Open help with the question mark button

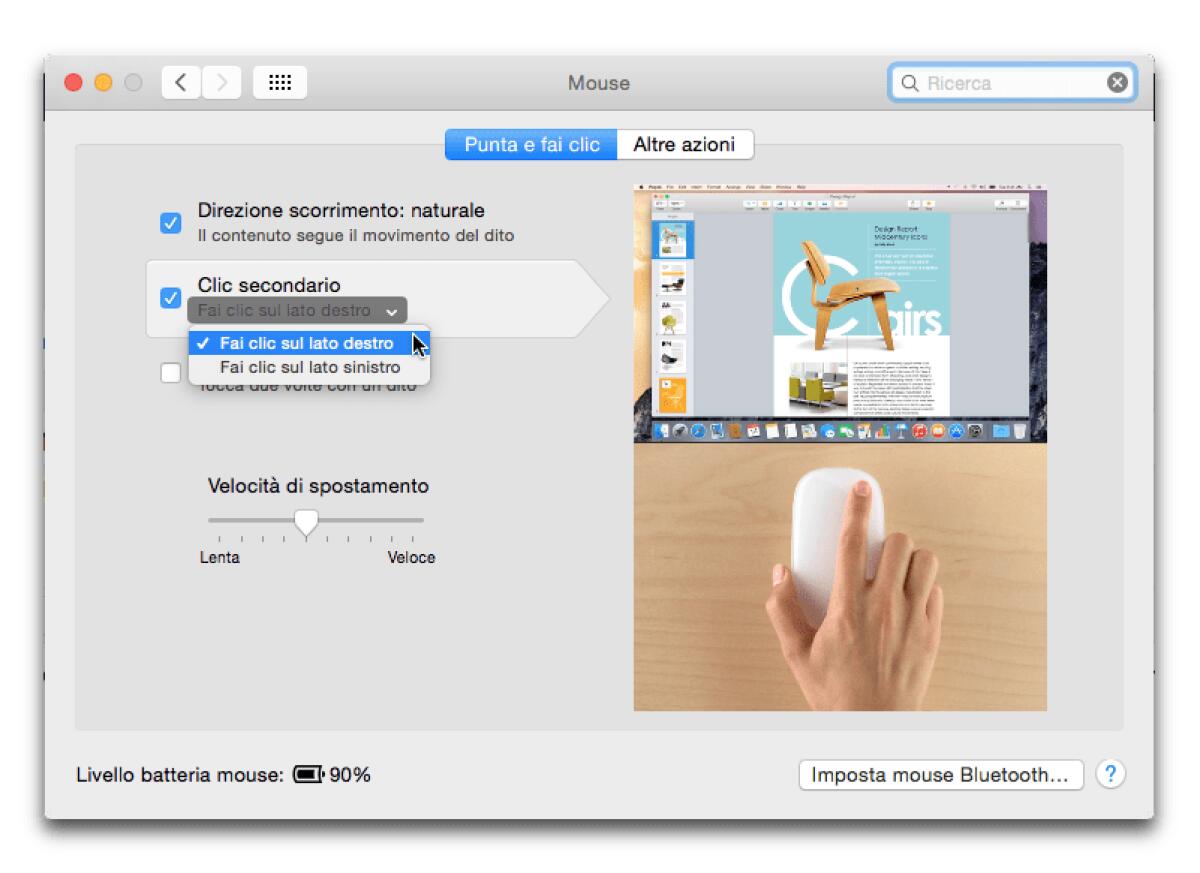pos(1108,774)
